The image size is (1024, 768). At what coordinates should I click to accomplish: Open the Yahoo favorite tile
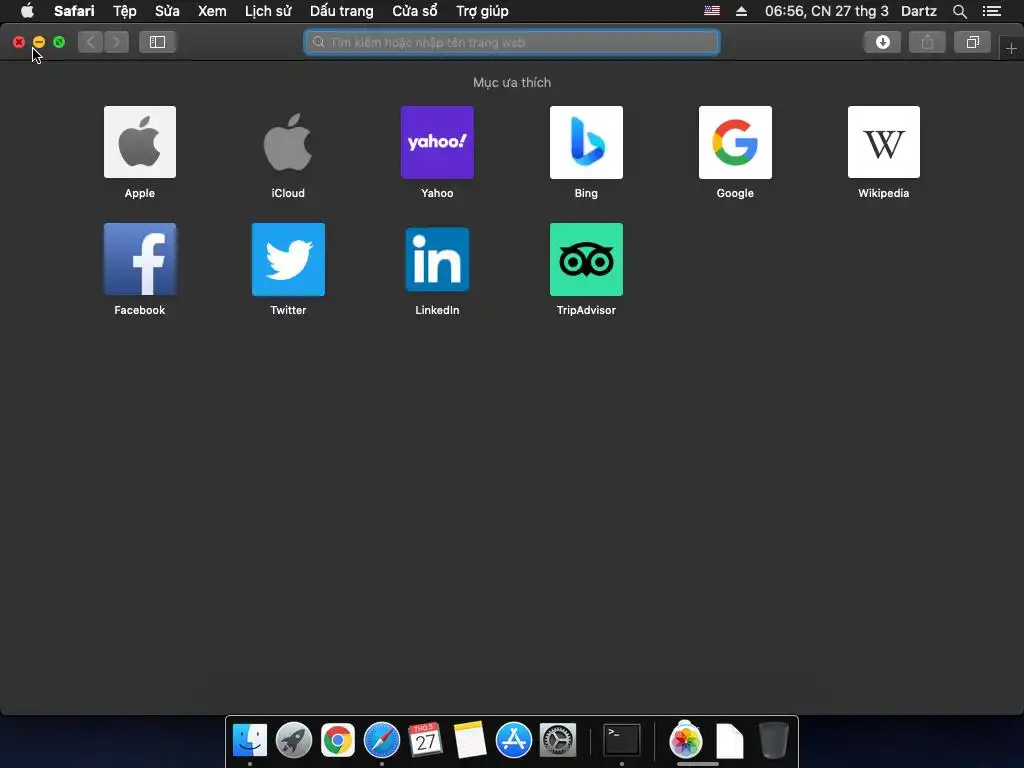437,142
